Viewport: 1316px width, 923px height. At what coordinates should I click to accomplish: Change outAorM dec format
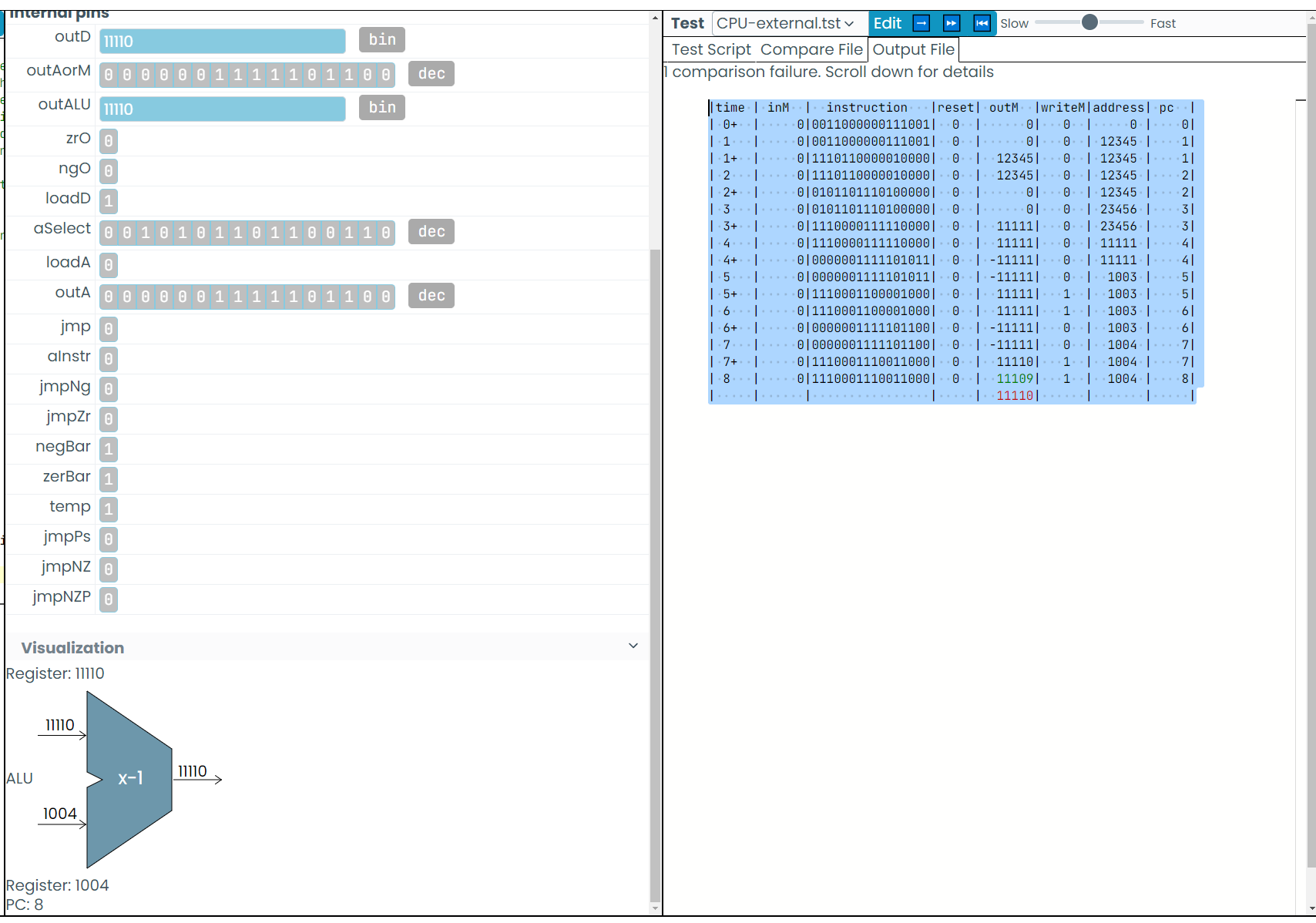click(431, 74)
